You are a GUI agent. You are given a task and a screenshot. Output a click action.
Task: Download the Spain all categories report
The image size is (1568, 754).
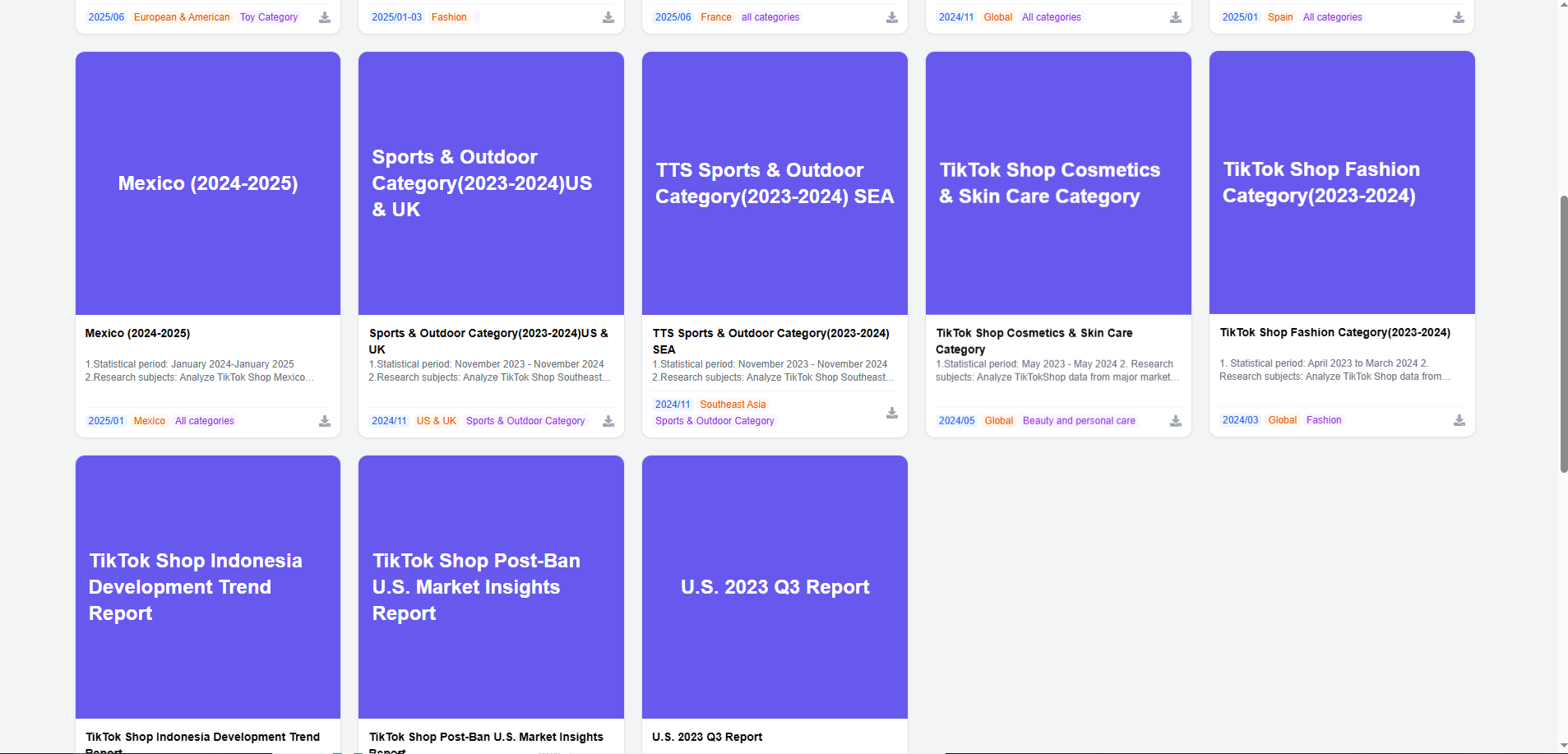pyautogui.click(x=1459, y=17)
